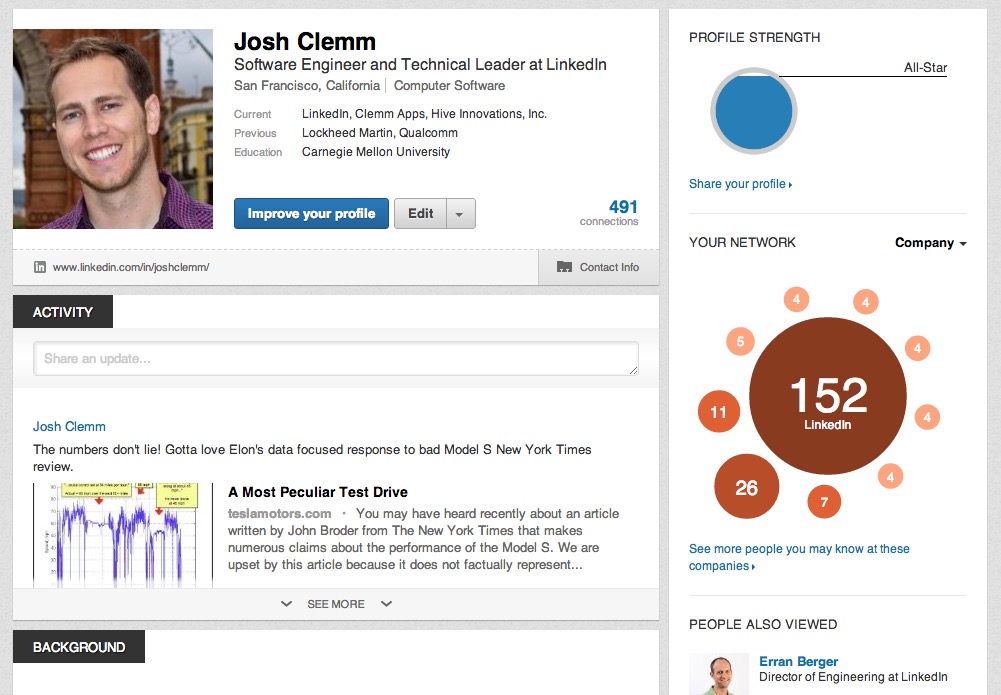
Task: Open the dropdown arrow next to Edit
Action: [460, 213]
